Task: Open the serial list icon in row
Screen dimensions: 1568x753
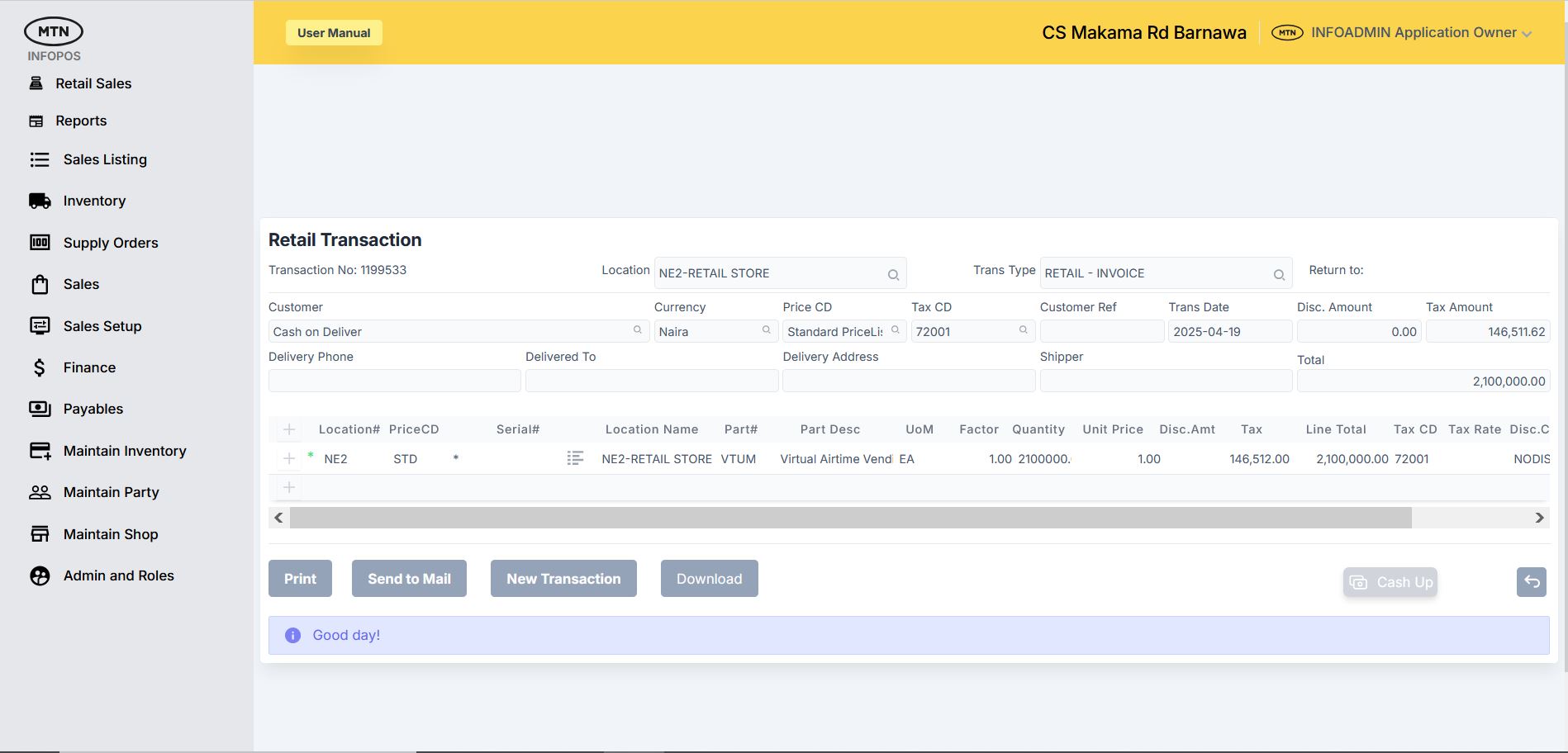Action: coord(575,458)
